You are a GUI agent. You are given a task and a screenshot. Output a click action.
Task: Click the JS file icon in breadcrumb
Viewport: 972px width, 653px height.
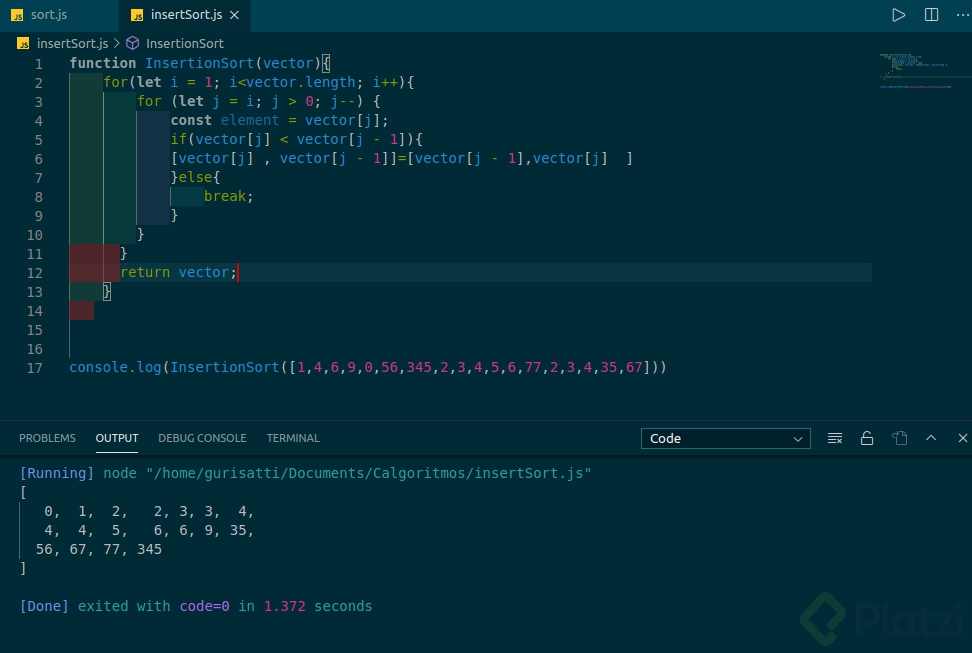point(23,43)
